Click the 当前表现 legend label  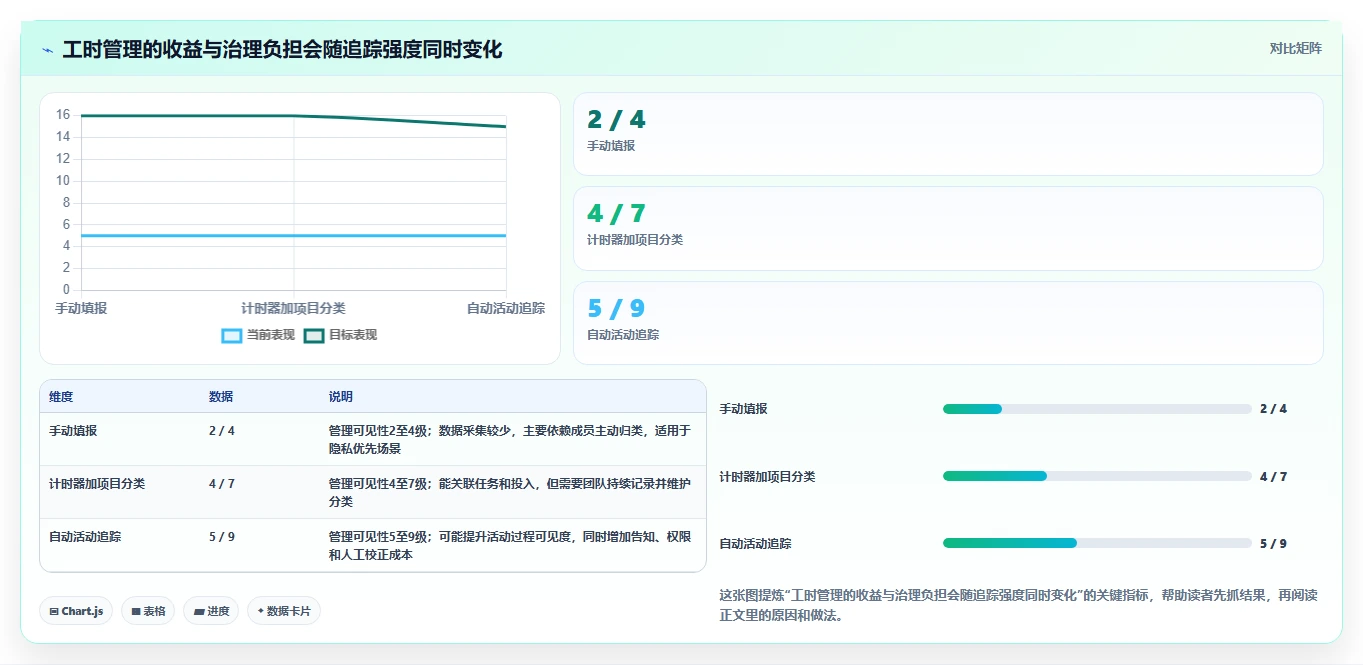click(271, 336)
